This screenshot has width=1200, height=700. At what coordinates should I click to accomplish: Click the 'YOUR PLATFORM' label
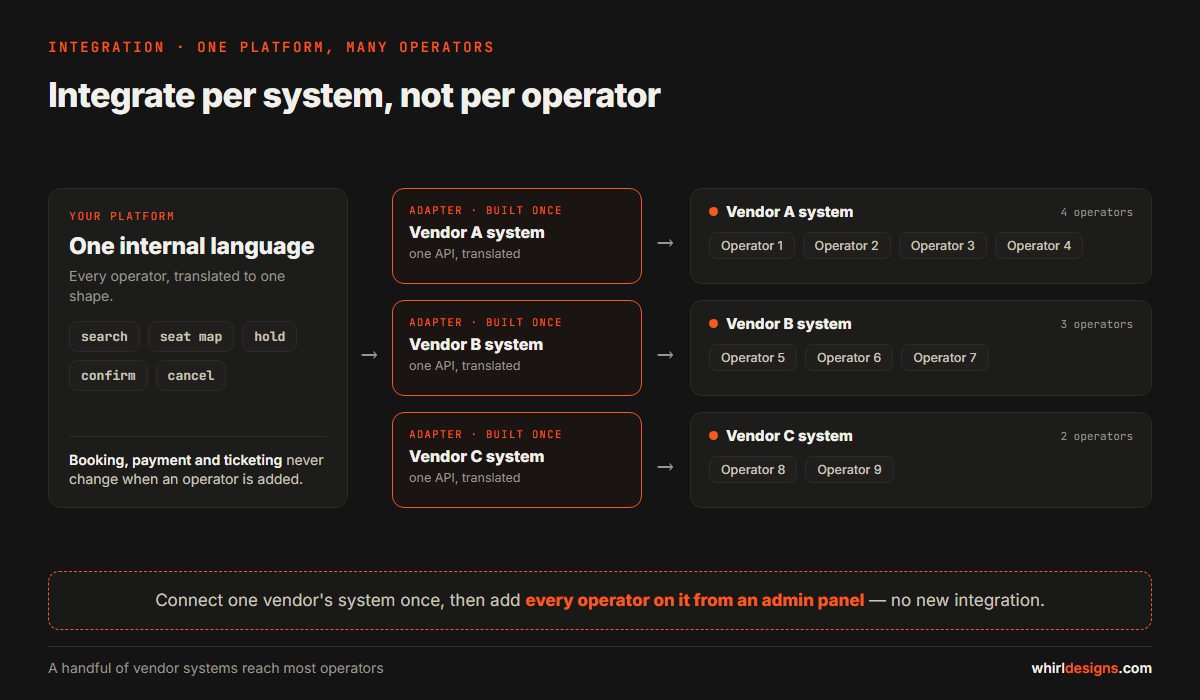pos(122,216)
